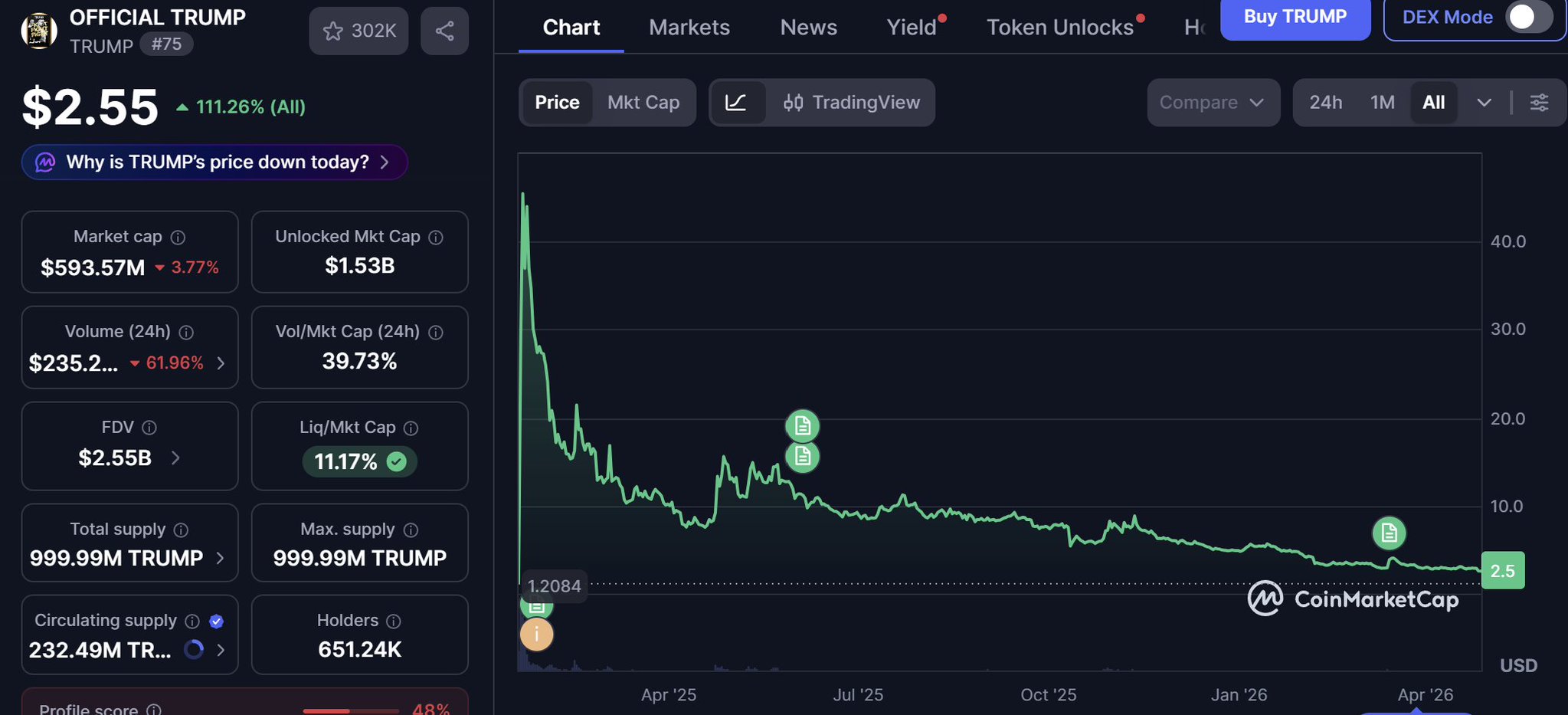Screen dimensions: 1568x715
Task: Click the Holders info icon
Action: click(394, 621)
